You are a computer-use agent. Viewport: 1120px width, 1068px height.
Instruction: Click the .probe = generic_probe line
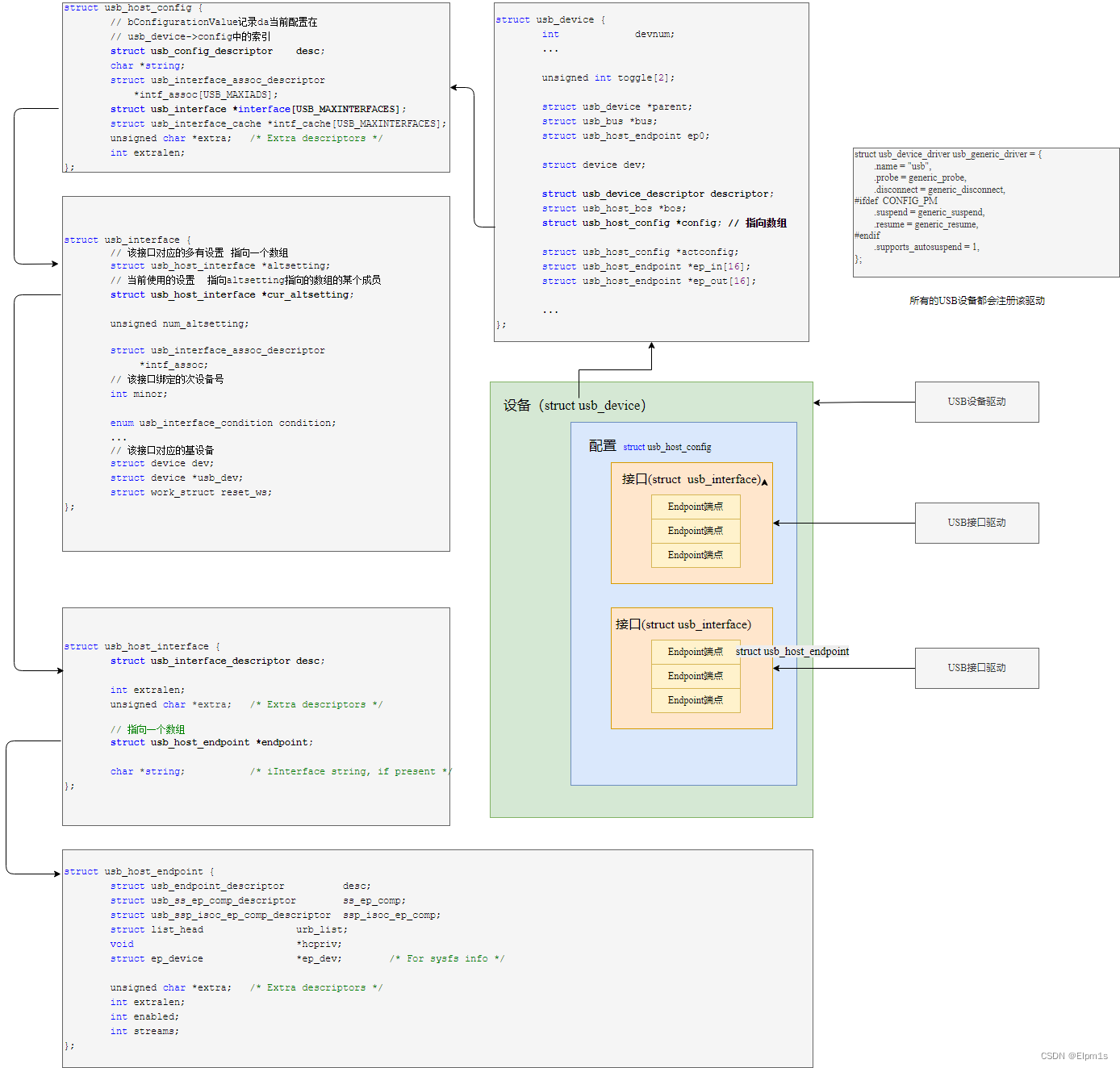click(919, 177)
